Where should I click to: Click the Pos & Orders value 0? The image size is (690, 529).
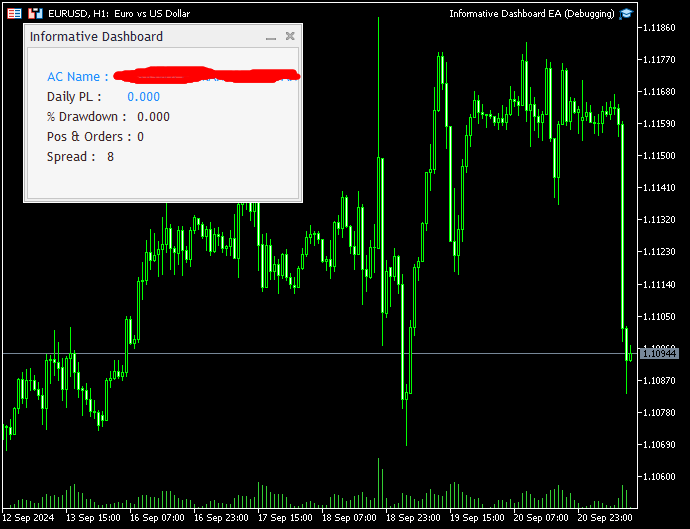point(140,137)
